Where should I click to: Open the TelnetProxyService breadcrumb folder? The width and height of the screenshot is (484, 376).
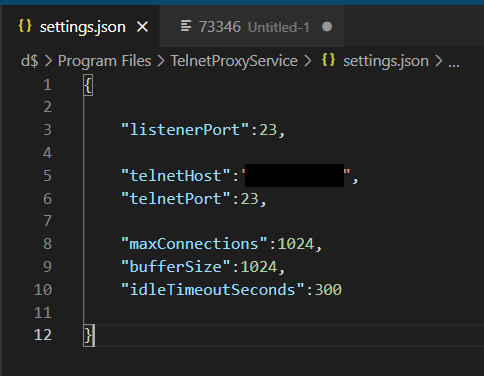[x=234, y=61]
